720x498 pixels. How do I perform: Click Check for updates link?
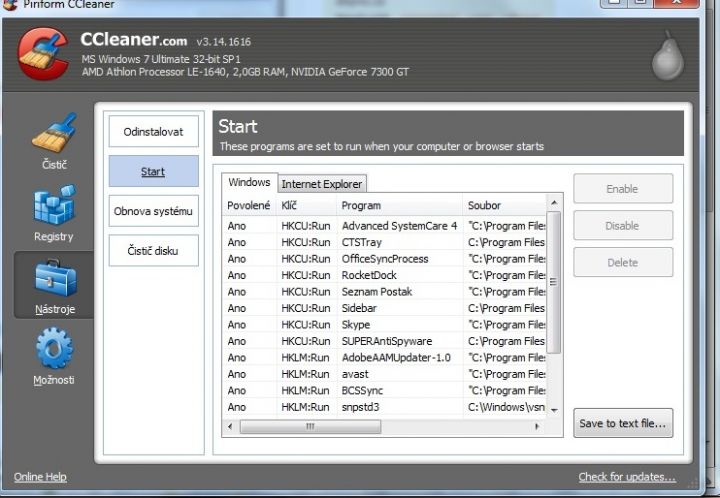pyautogui.click(x=627, y=477)
